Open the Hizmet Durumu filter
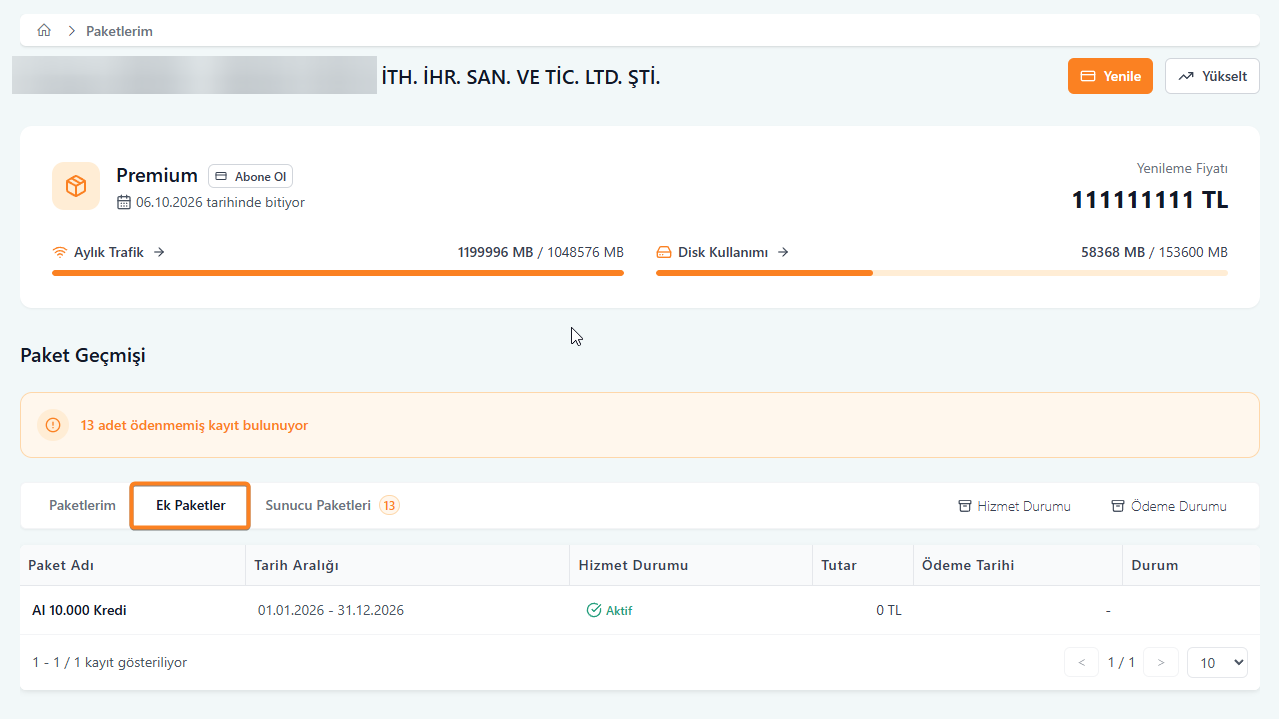Image resolution: width=1279 pixels, height=719 pixels. 1014,506
